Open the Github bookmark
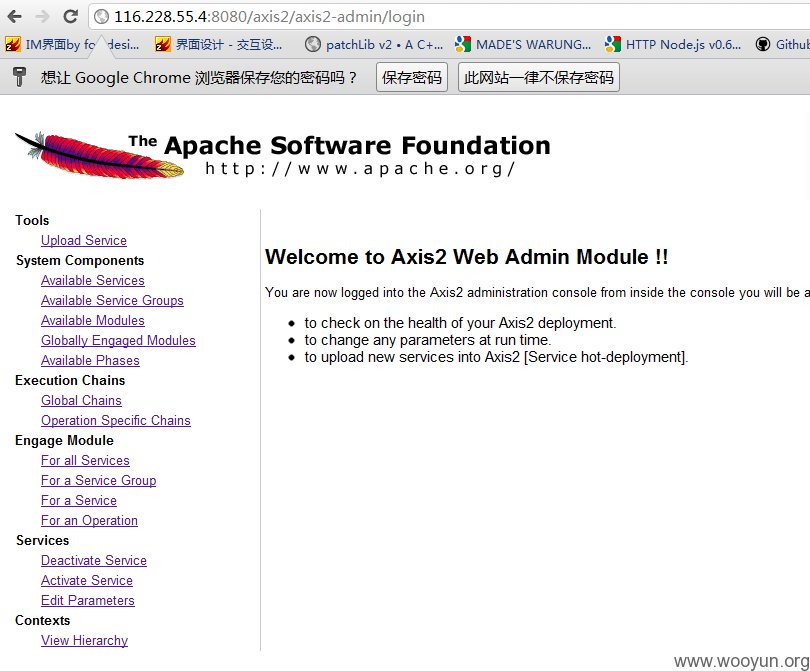Image resolution: width=810 pixels, height=671 pixels. point(782,44)
